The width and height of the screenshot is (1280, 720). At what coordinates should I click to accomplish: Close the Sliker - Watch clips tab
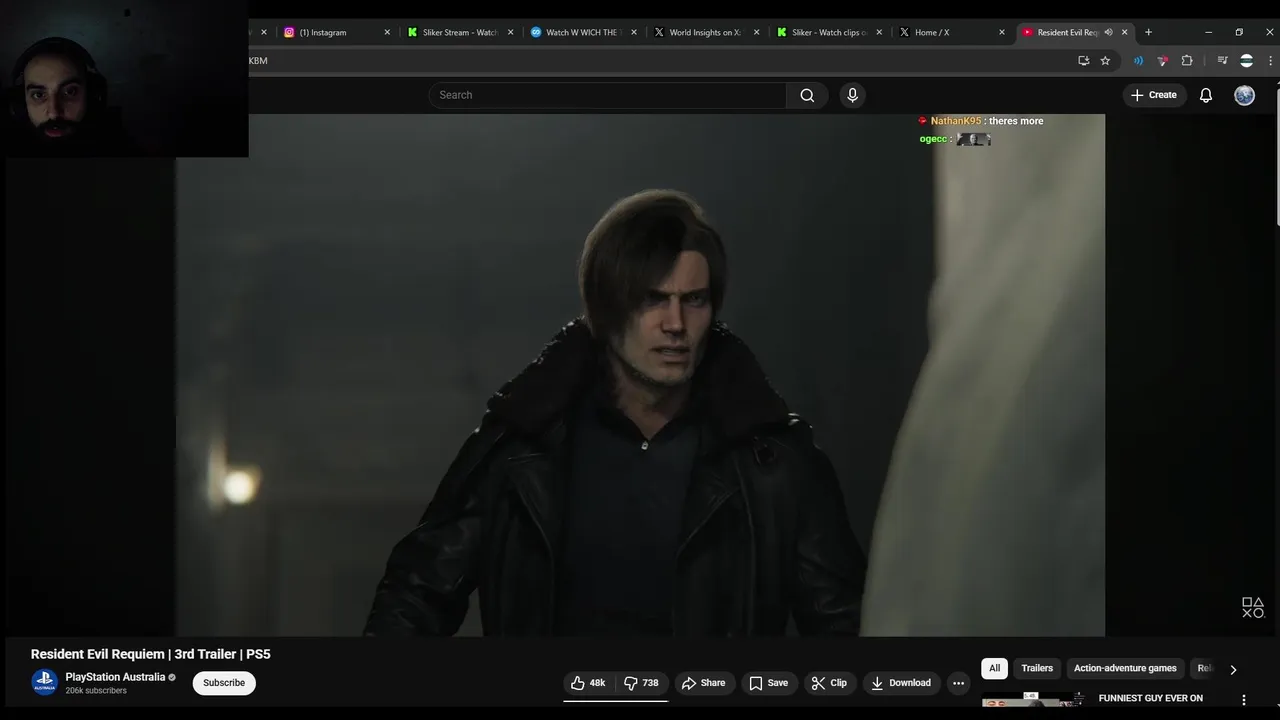coord(879,32)
